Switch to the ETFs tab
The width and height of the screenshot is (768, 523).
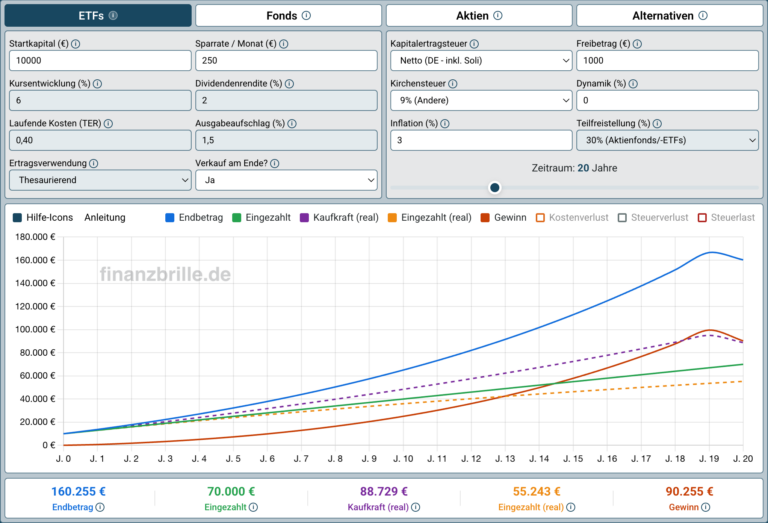(98, 16)
